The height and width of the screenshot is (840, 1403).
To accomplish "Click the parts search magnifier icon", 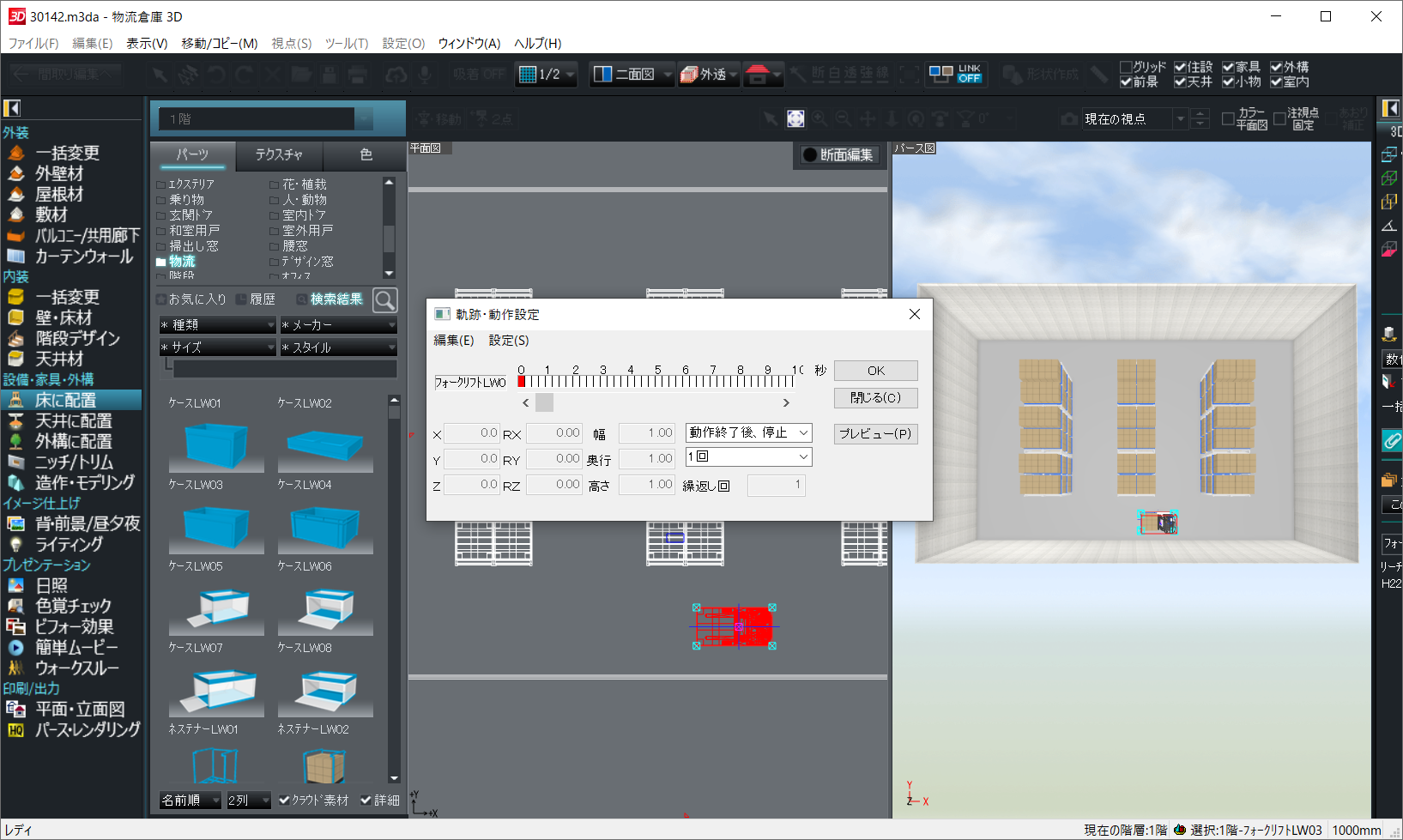I will 385,299.
